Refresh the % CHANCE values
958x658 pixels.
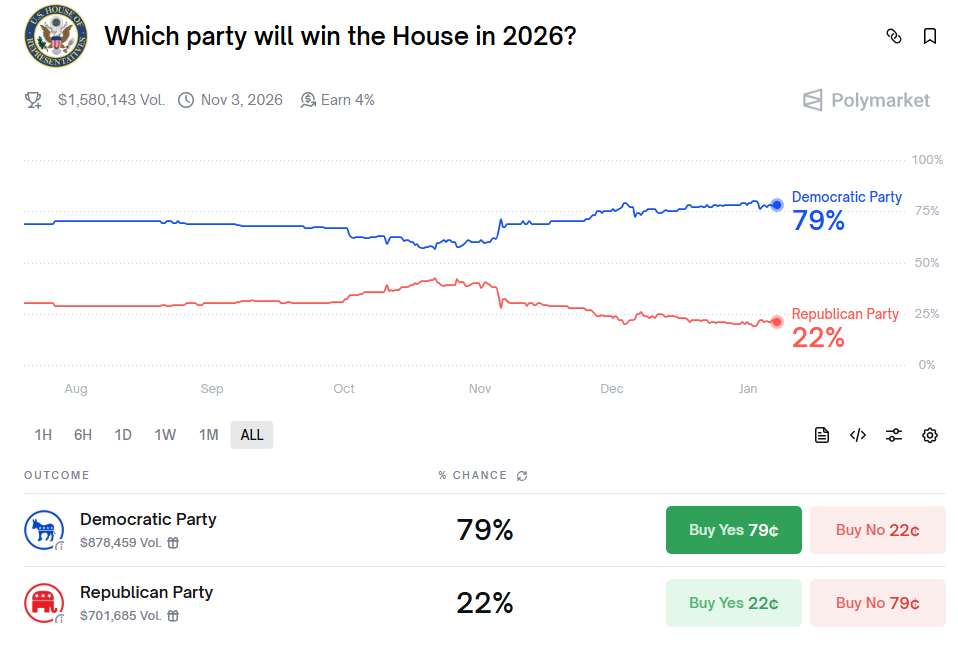521,475
